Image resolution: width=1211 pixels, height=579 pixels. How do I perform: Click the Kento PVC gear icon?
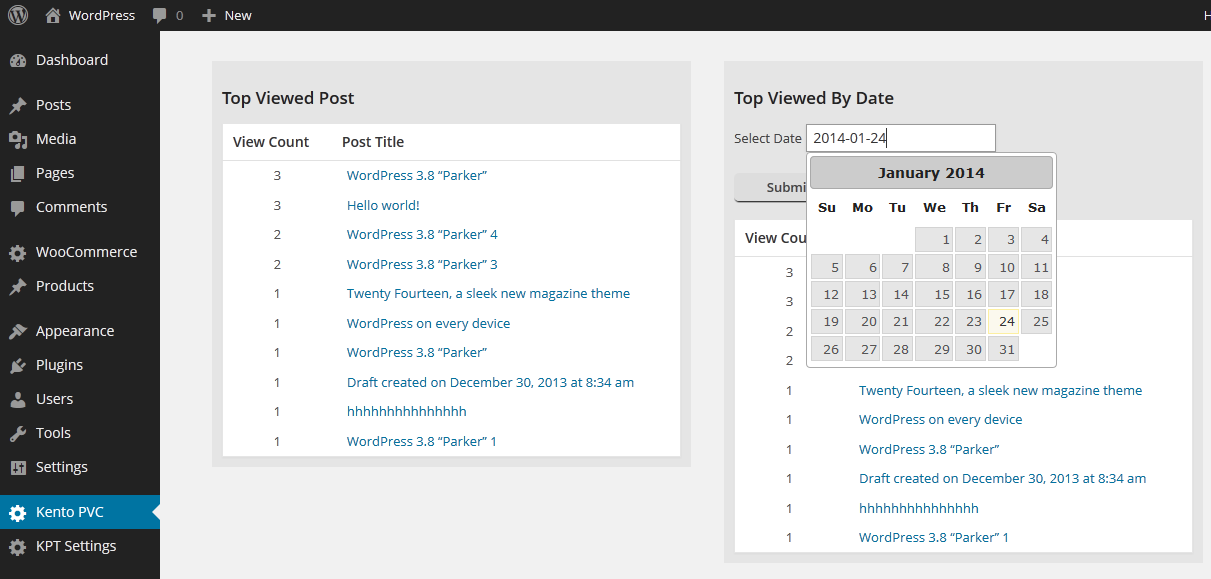pos(18,513)
